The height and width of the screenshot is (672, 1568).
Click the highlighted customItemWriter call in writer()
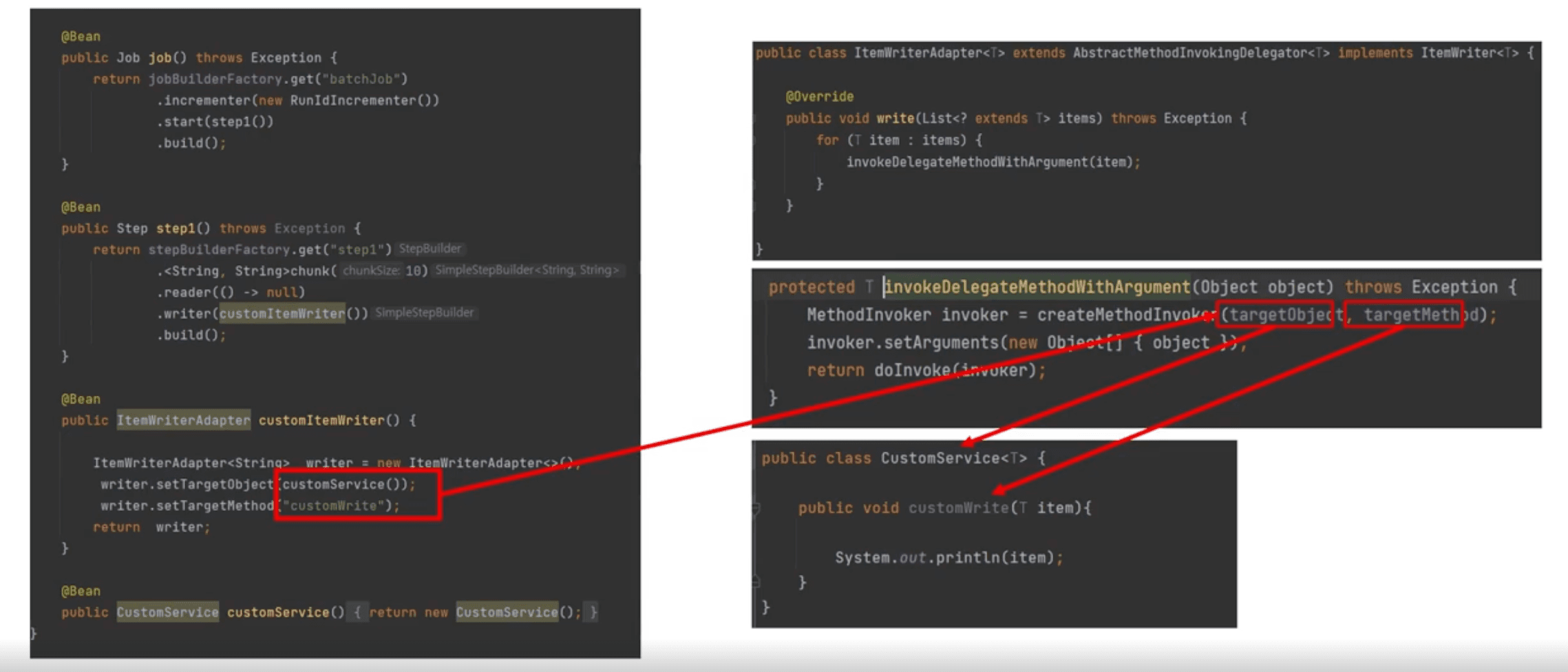[x=282, y=313]
